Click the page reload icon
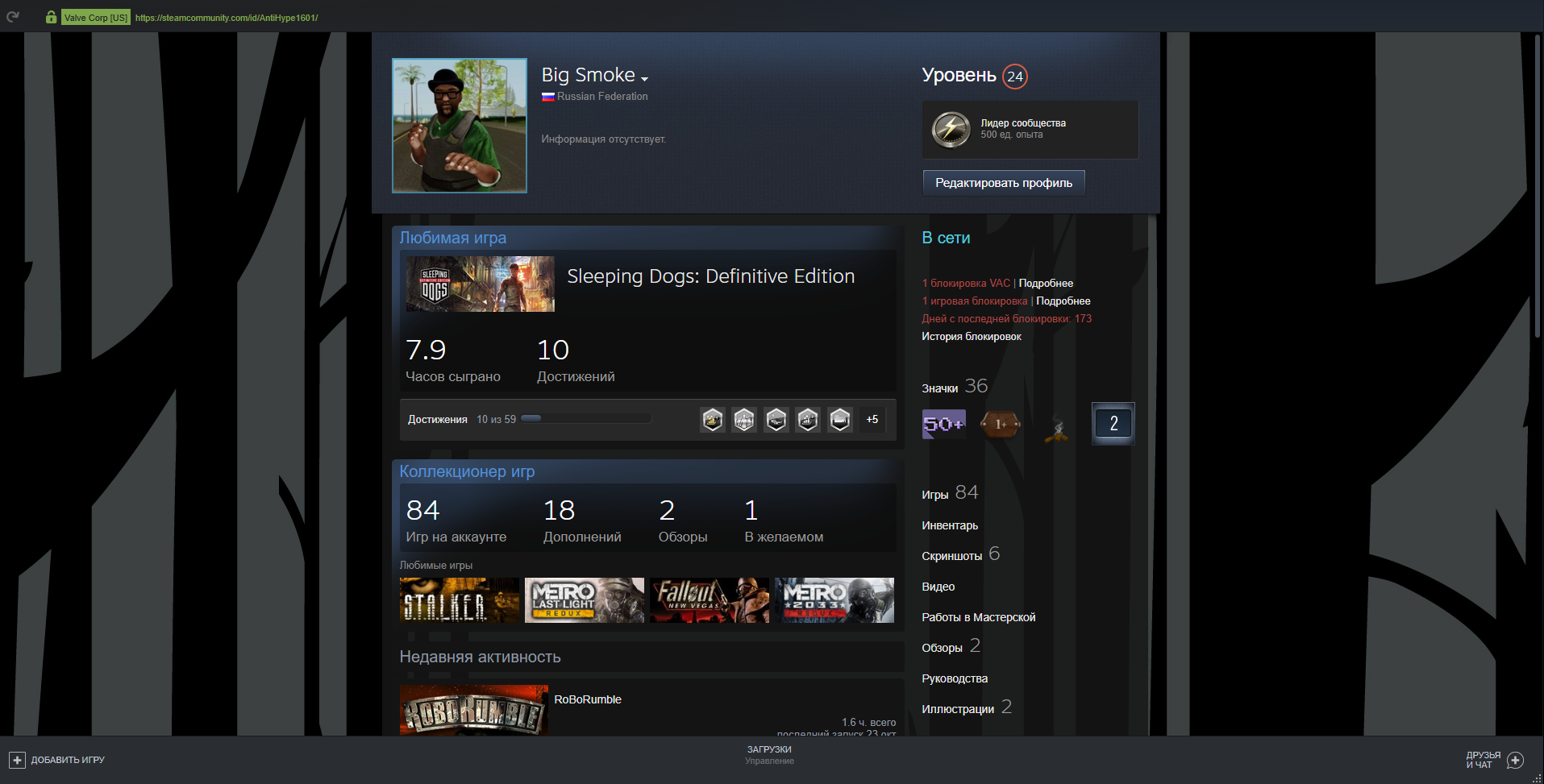The height and width of the screenshot is (784, 1544). (13, 17)
